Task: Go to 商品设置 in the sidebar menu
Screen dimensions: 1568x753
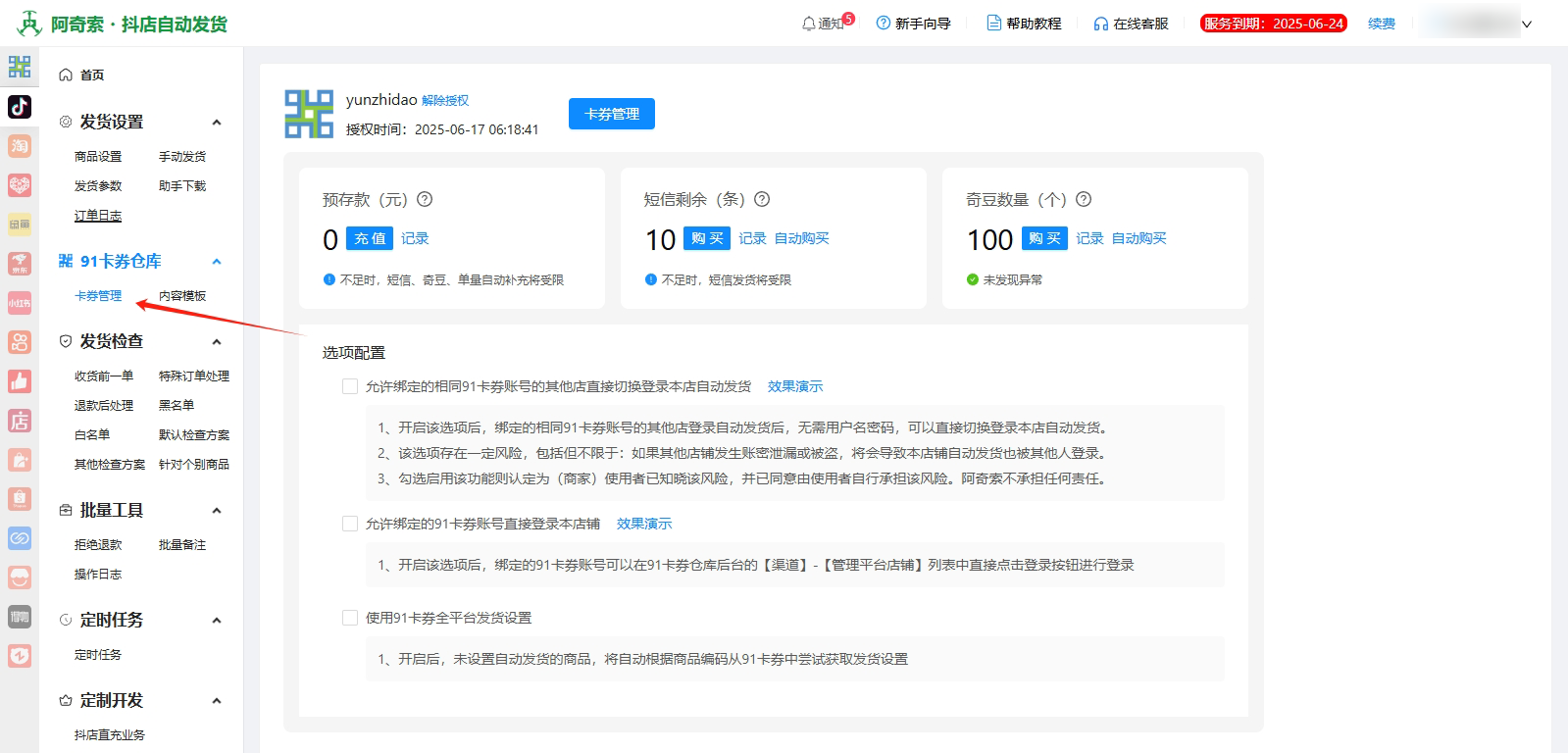Action: [x=98, y=157]
